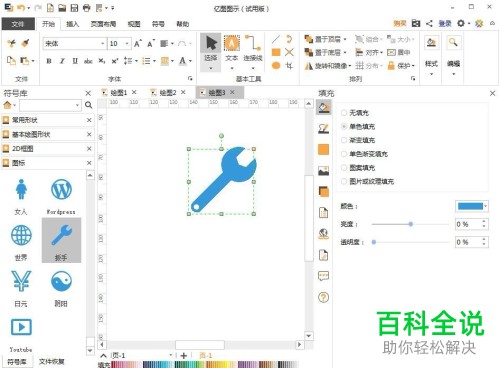The image size is (500, 368).
Task: Toggle italic text formatting
Action: (62, 61)
